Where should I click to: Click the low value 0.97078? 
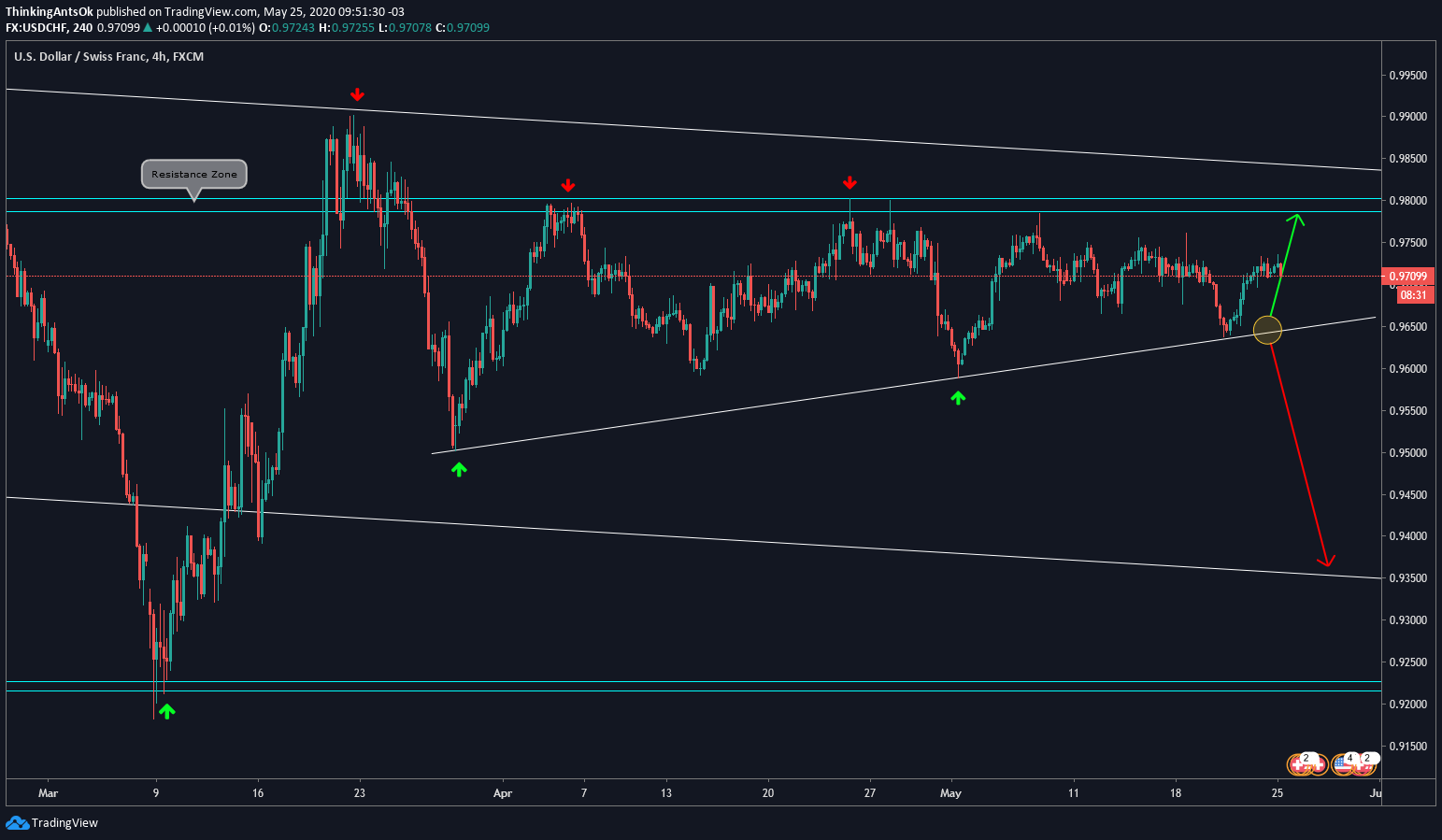pos(409,28)
